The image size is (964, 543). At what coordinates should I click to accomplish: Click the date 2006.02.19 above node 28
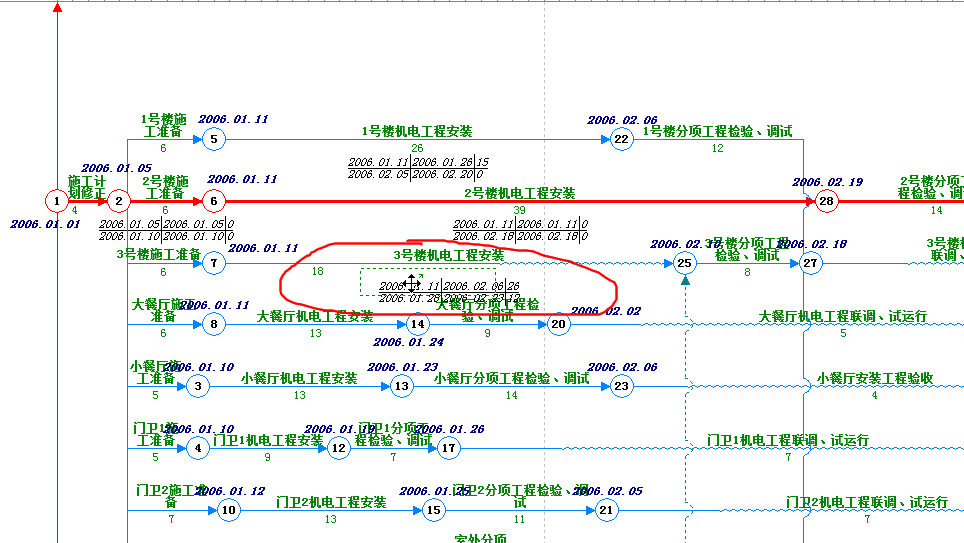click(828, 183)
